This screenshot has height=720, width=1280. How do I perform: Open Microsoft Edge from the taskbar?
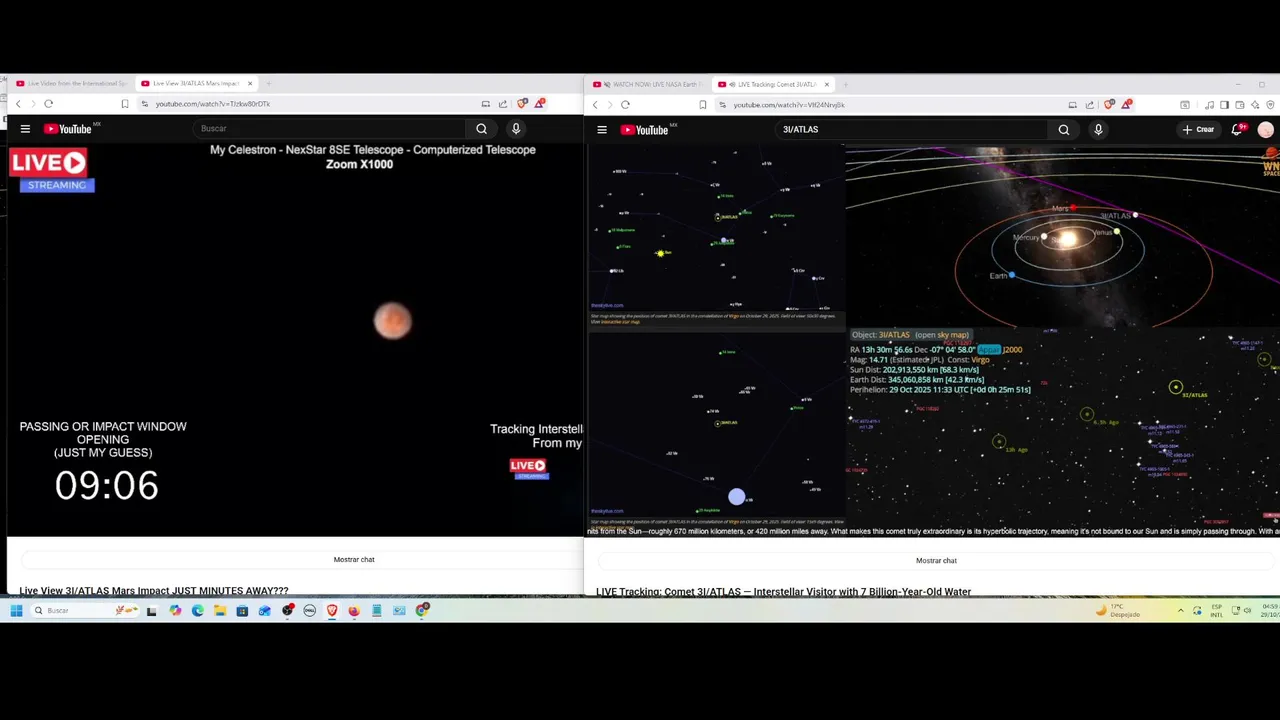pos(197,610)
